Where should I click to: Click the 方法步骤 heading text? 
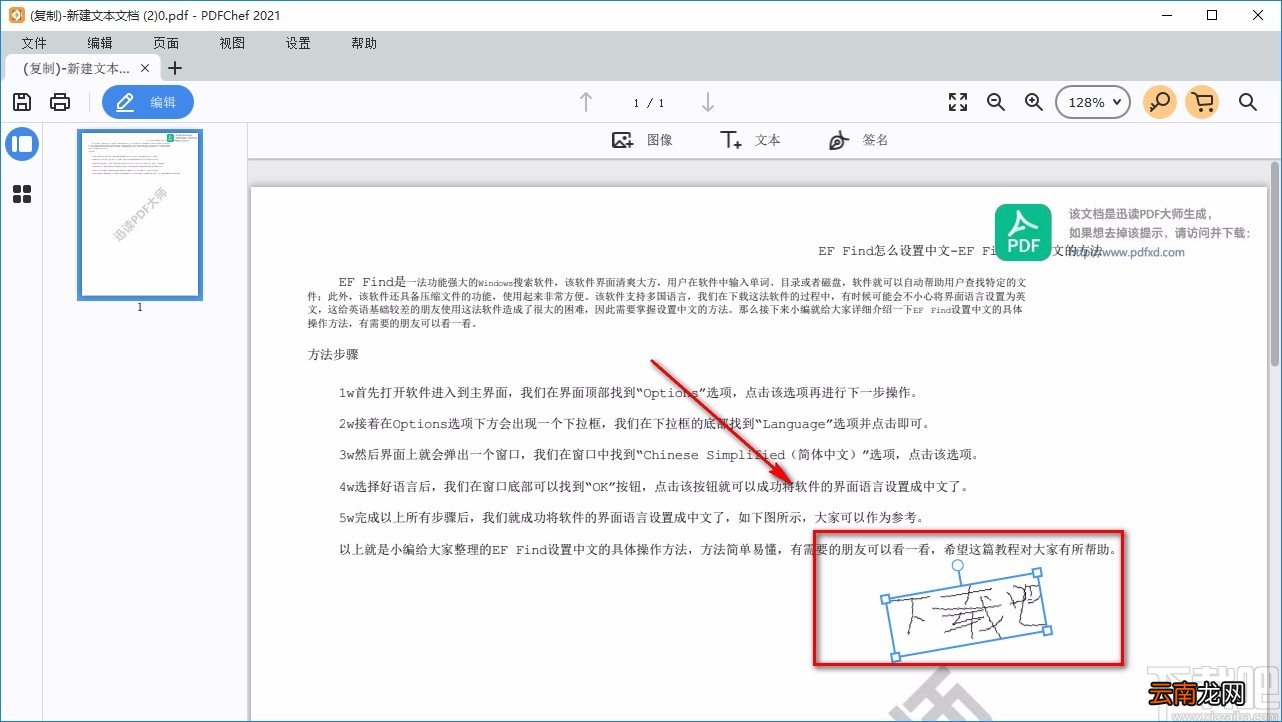(333, 355)
